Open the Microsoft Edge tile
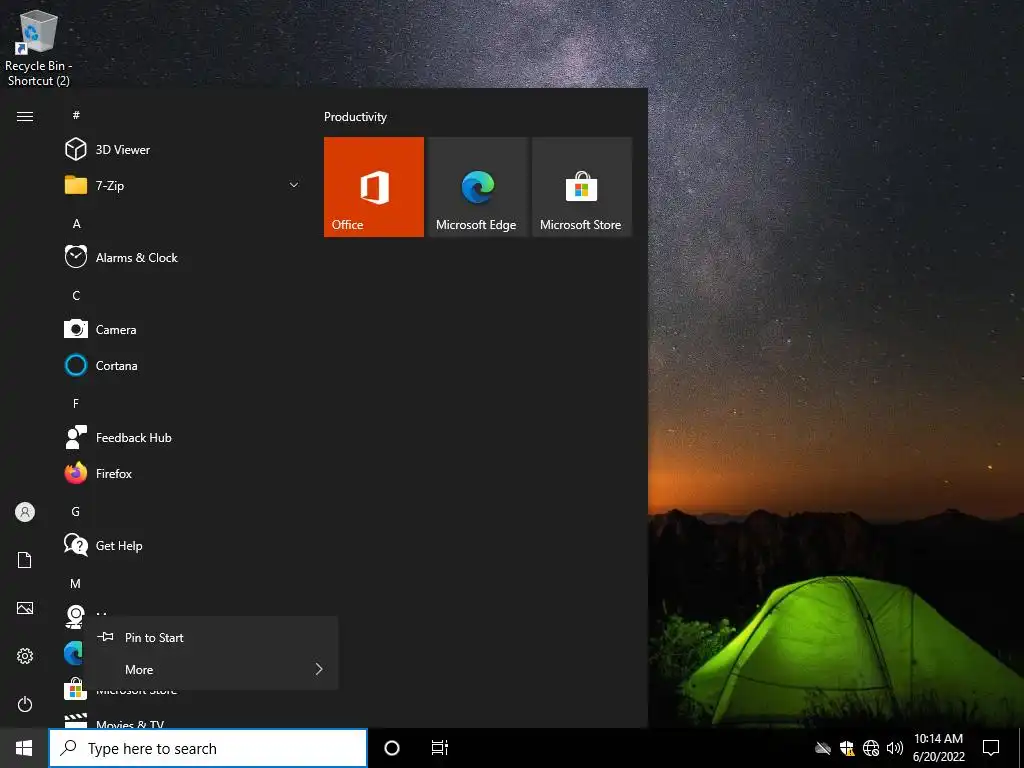Image resolution: width=1024 pixels, height=768 pixels. 477,187
